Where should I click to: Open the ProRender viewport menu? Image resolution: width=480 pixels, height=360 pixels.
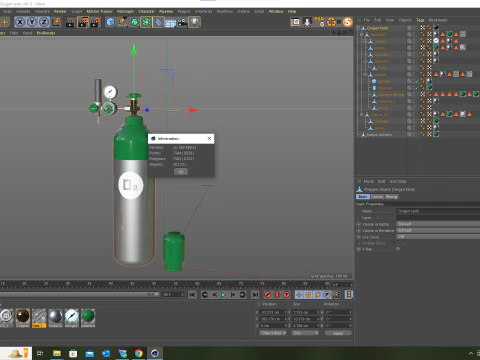click(46, 33)
